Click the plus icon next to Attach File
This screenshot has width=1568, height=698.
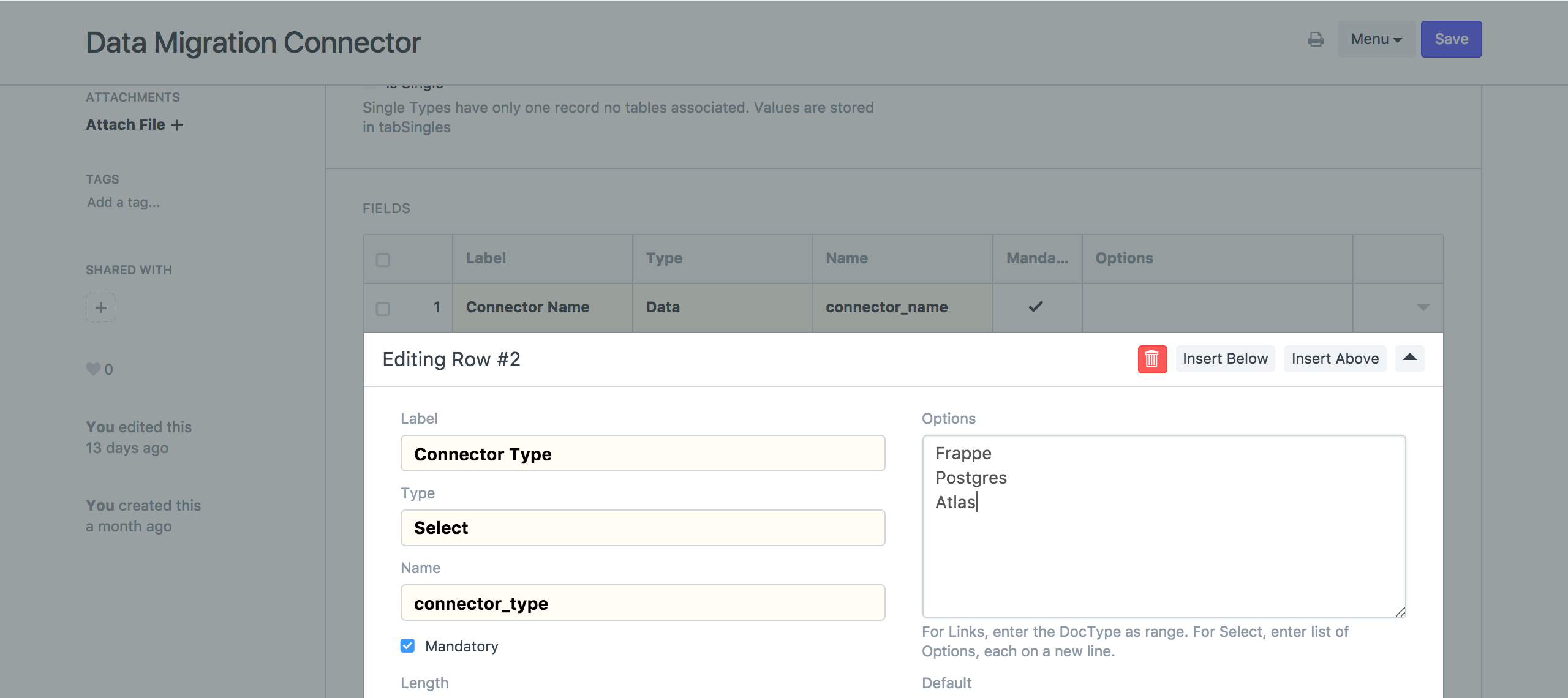click(x=177, y=125)
